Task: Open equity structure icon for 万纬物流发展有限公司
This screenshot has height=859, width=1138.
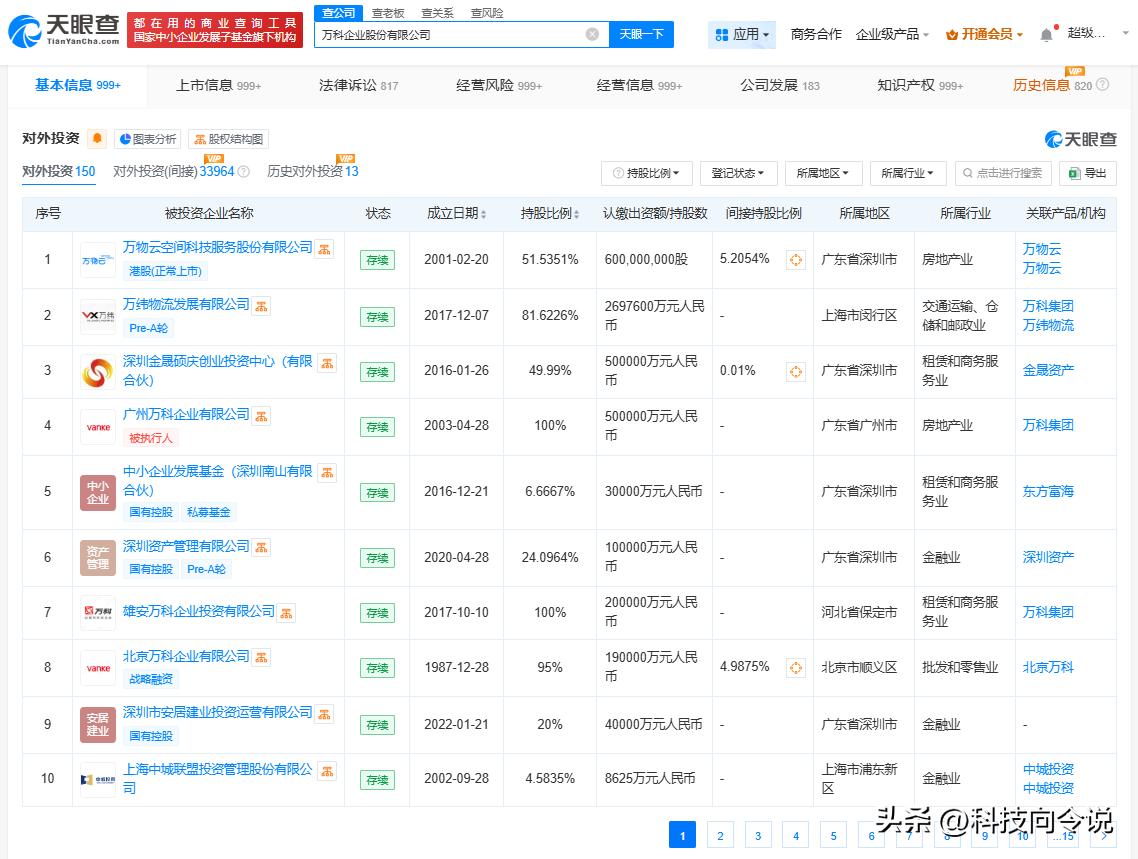Action: pos(261,306)
